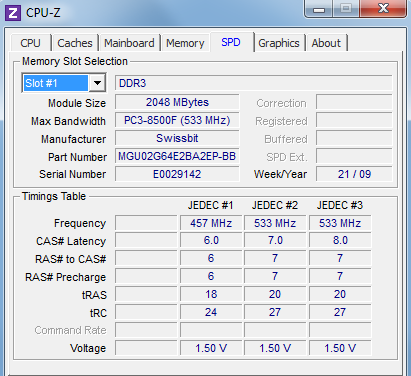Screen dimensions: 411x376
Task: Select the SPD tab
Action: click(x=231, y=42)
